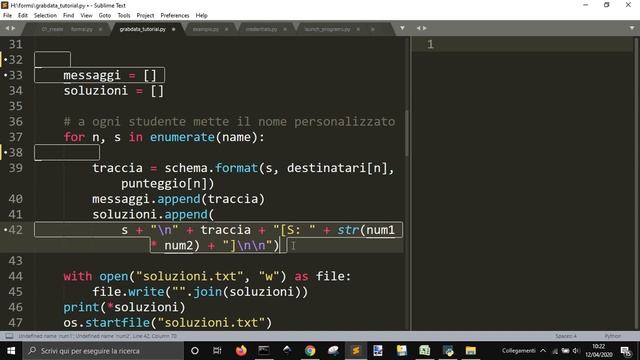640x360 pixels.
Task: Open the Windows Start menu
Action: point(11,351)
